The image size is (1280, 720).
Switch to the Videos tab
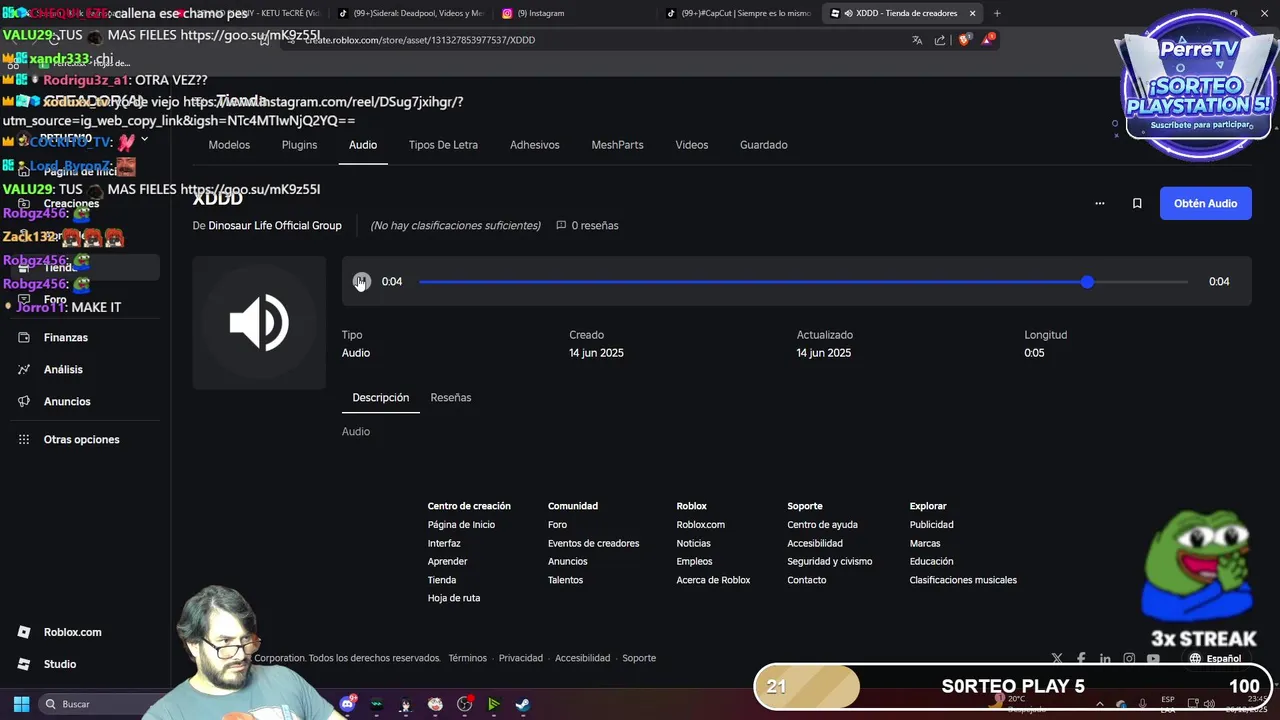coord(691,145)
